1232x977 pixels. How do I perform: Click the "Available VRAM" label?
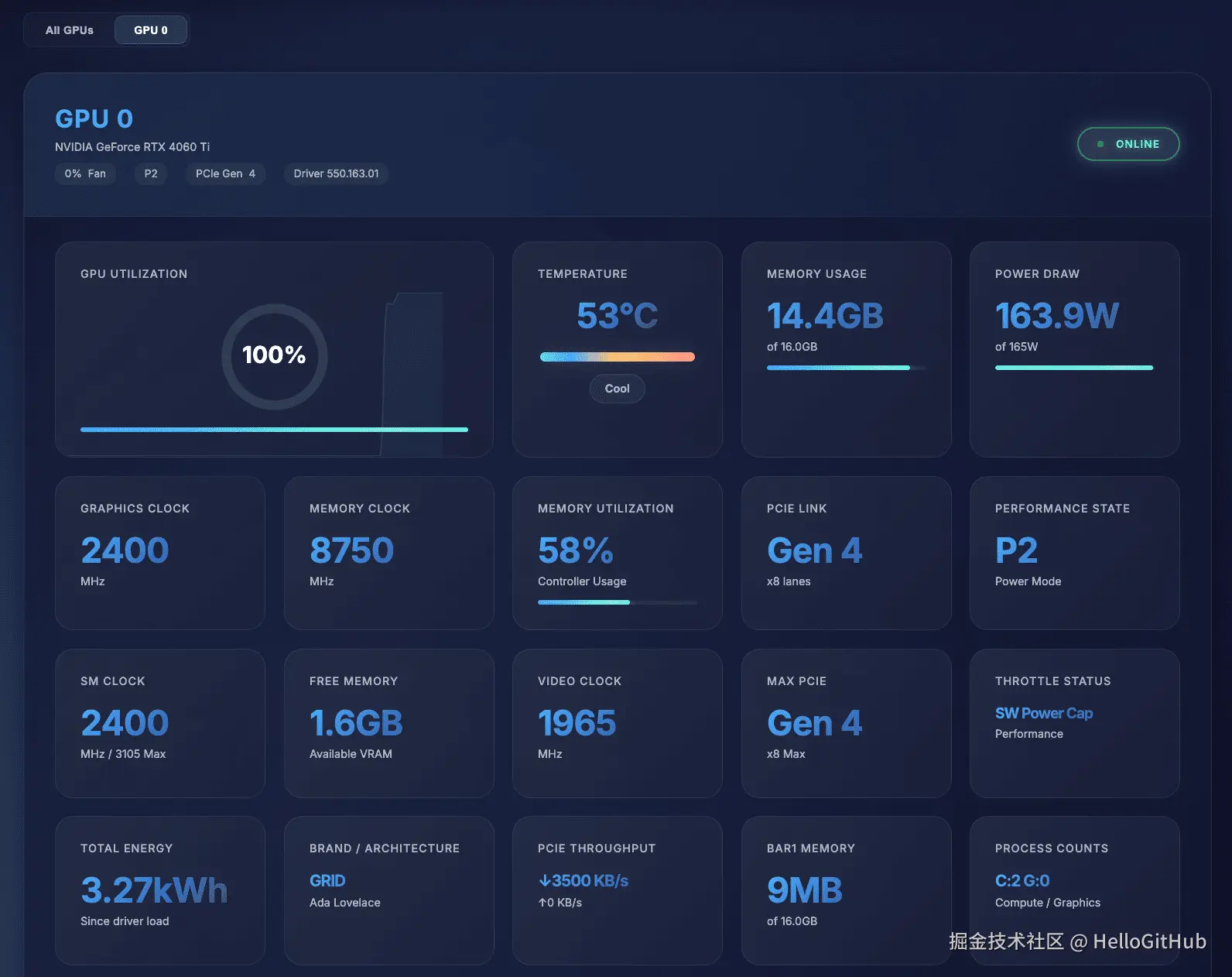[351, 754]
